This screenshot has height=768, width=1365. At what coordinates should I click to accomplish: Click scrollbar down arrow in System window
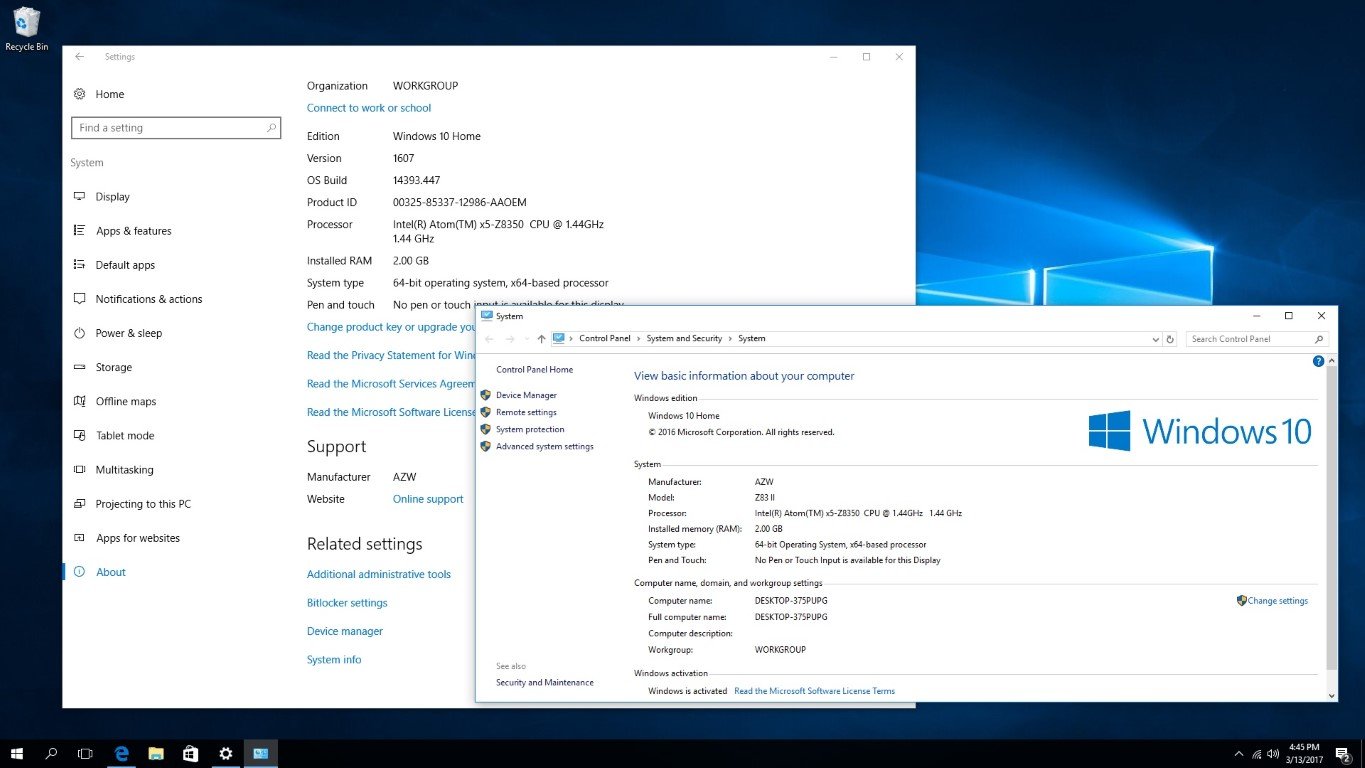pyautogui.click(x=1331, y=695)
